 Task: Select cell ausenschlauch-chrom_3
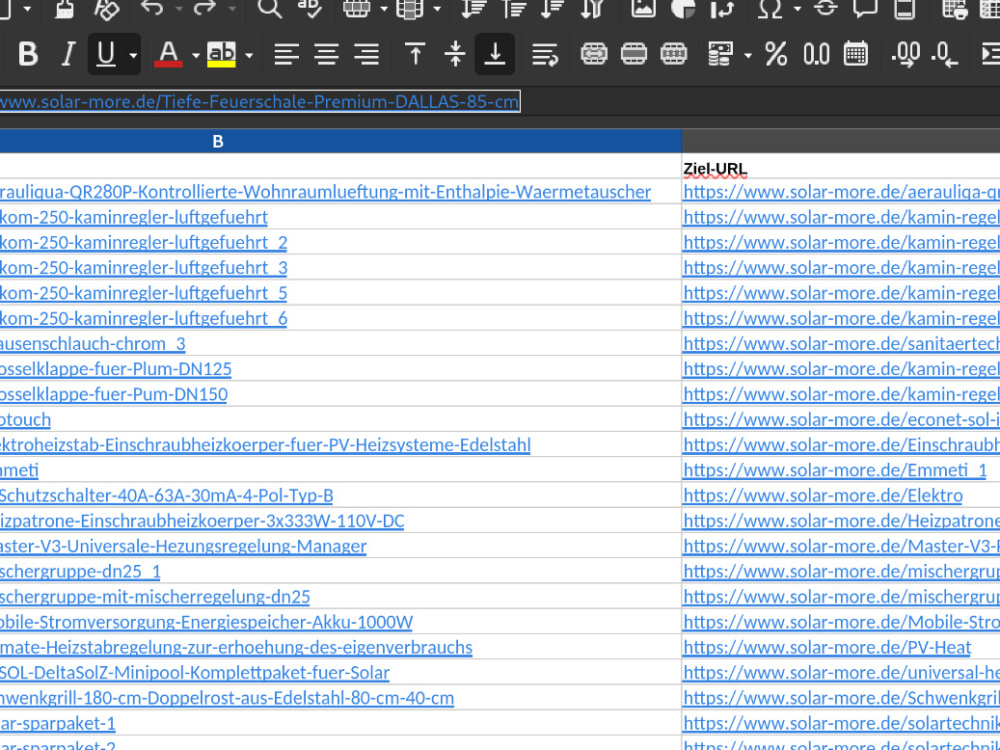(x=341, y=344)
